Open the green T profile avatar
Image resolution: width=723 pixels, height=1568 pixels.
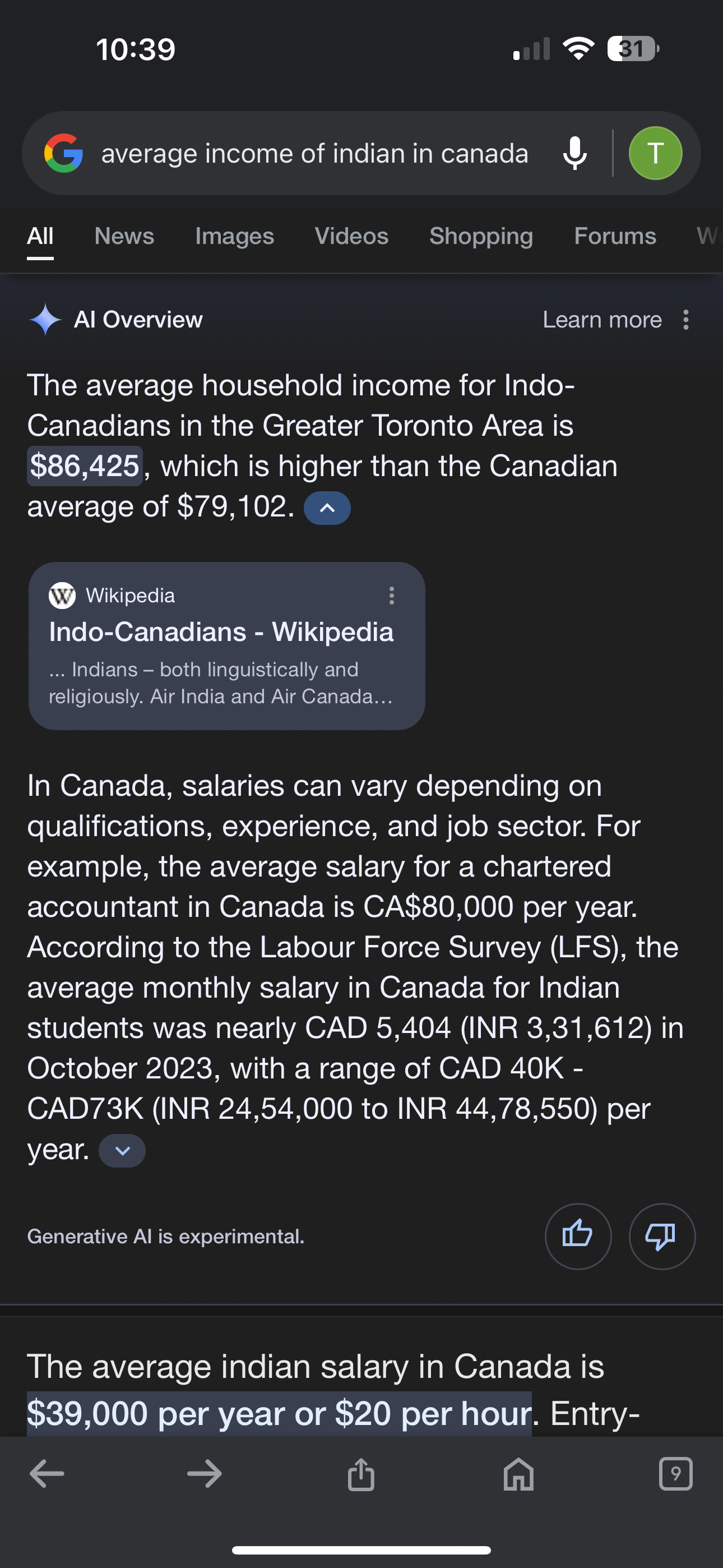[x=655, y=153]
